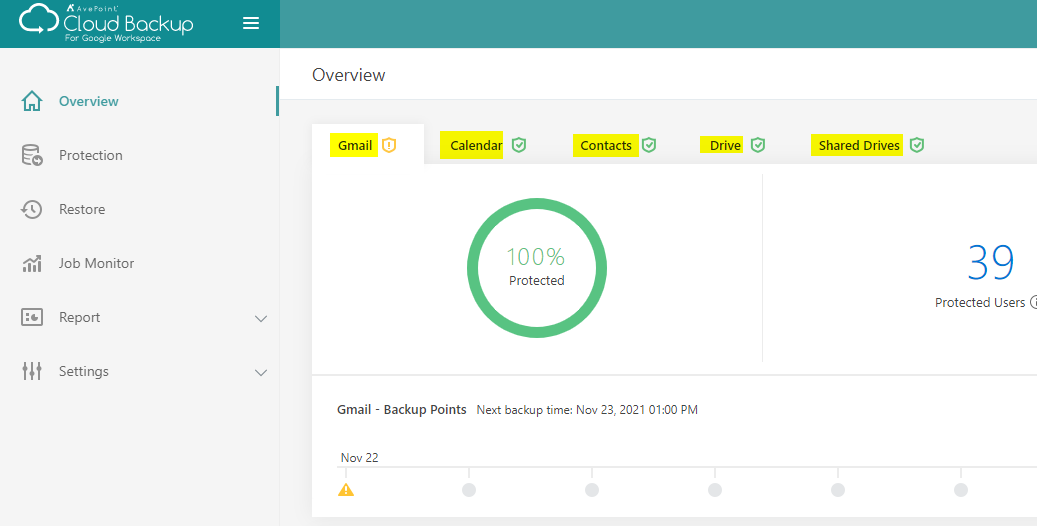Click the Calendar green shield icon
Viewport: 1037px width, 526px height.
coord(518,145)
